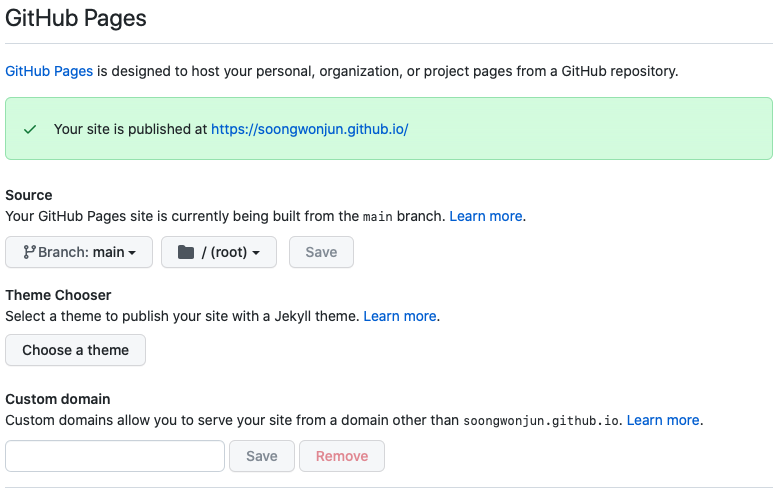The image size is (782, 493).
Task: Save the custom domain
Action: [x=262, y=456]
